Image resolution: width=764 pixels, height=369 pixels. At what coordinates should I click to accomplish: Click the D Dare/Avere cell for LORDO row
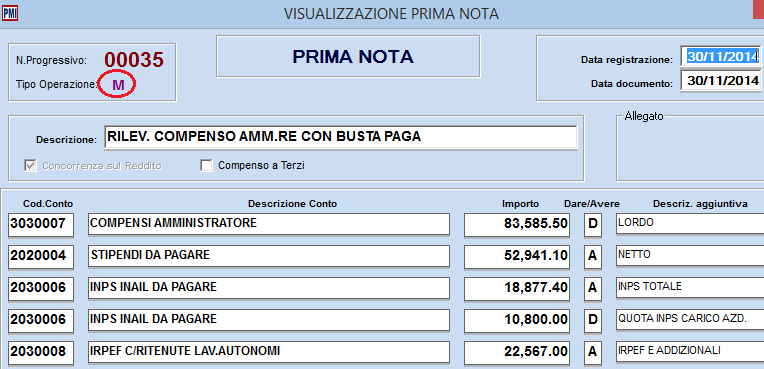[593, 224]
